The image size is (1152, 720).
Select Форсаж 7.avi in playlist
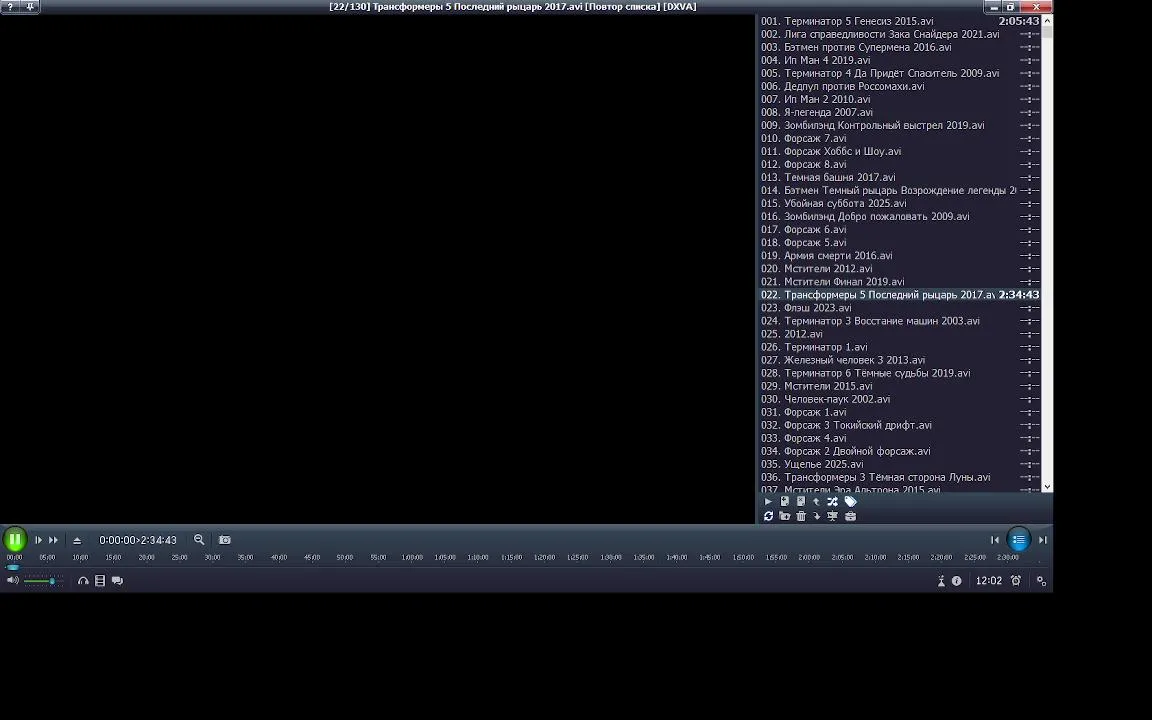click(900, 139)
